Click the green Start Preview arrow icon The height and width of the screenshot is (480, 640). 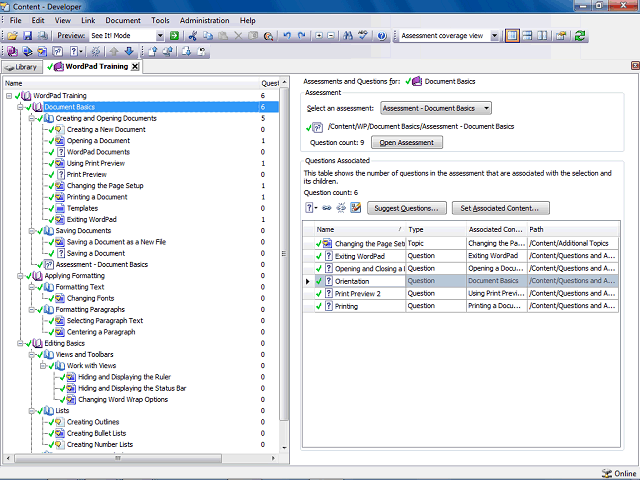click(x=174, y=36)
